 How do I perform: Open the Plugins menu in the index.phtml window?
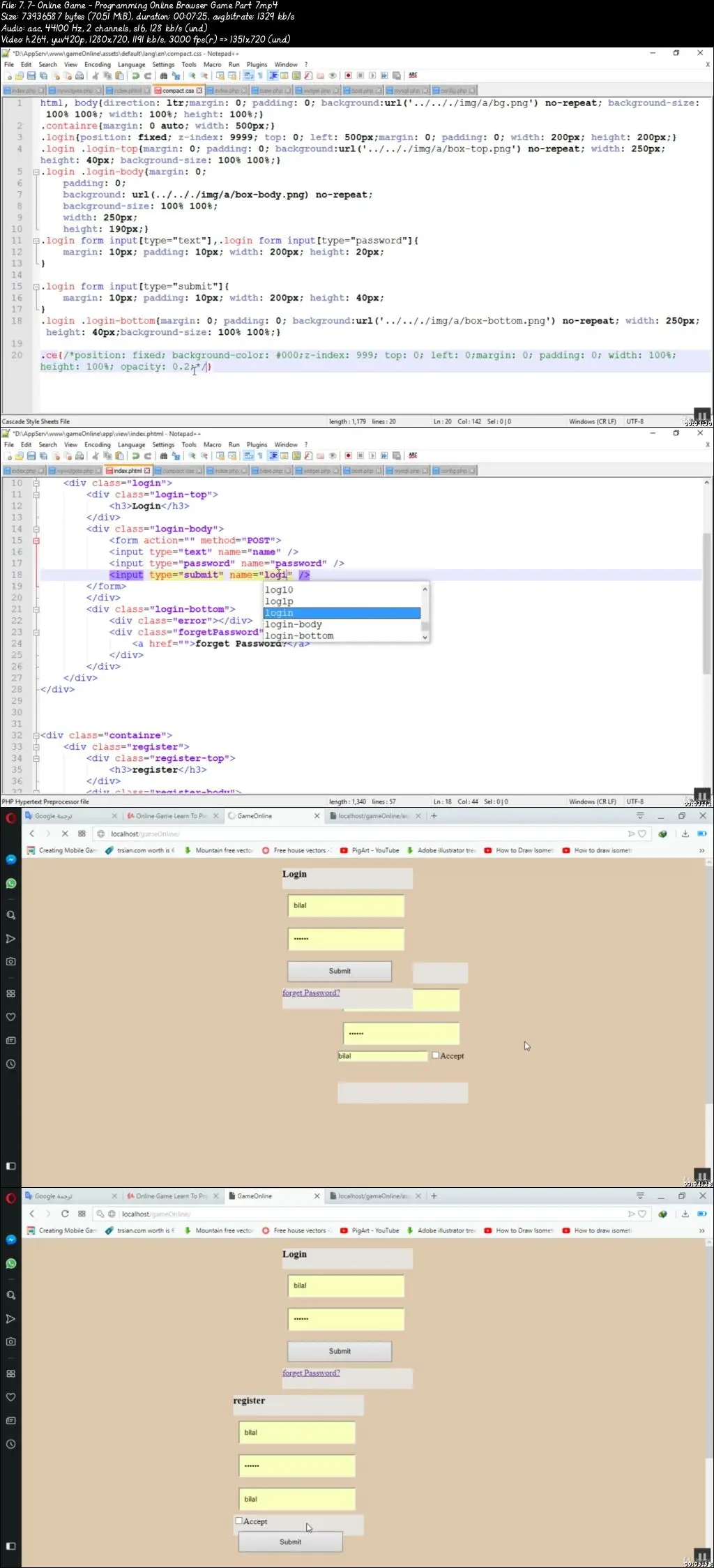click(x=257, y=444)
